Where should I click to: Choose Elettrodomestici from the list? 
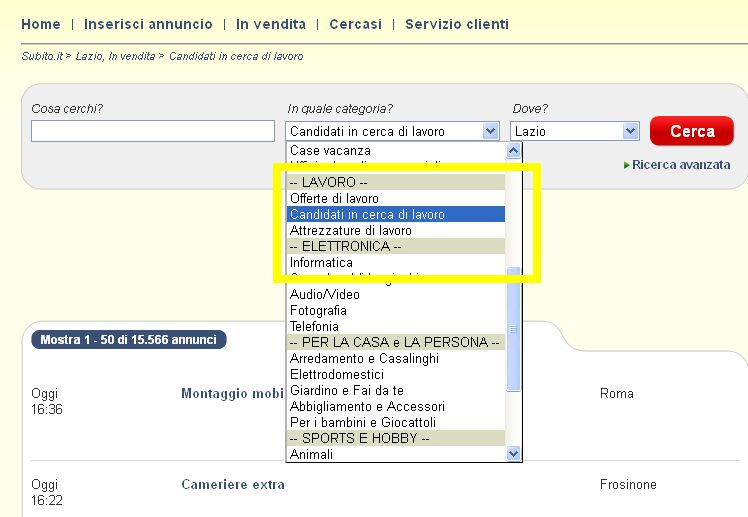338,375
